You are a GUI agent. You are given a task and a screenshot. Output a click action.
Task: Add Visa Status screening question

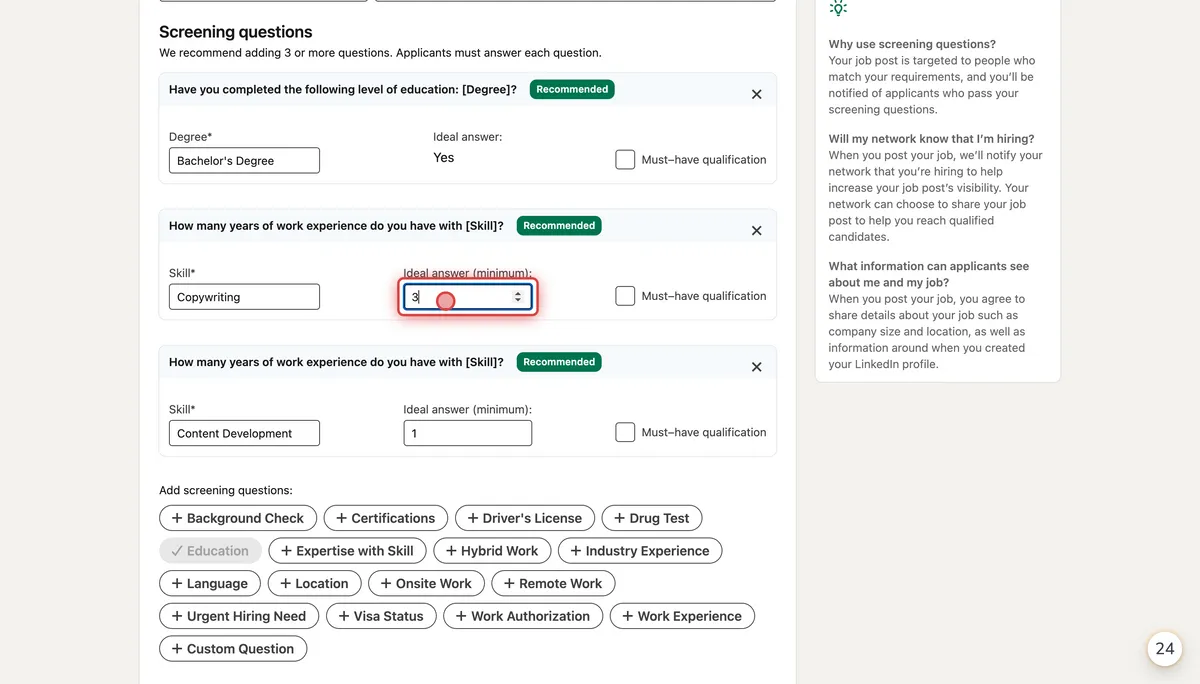381,616
